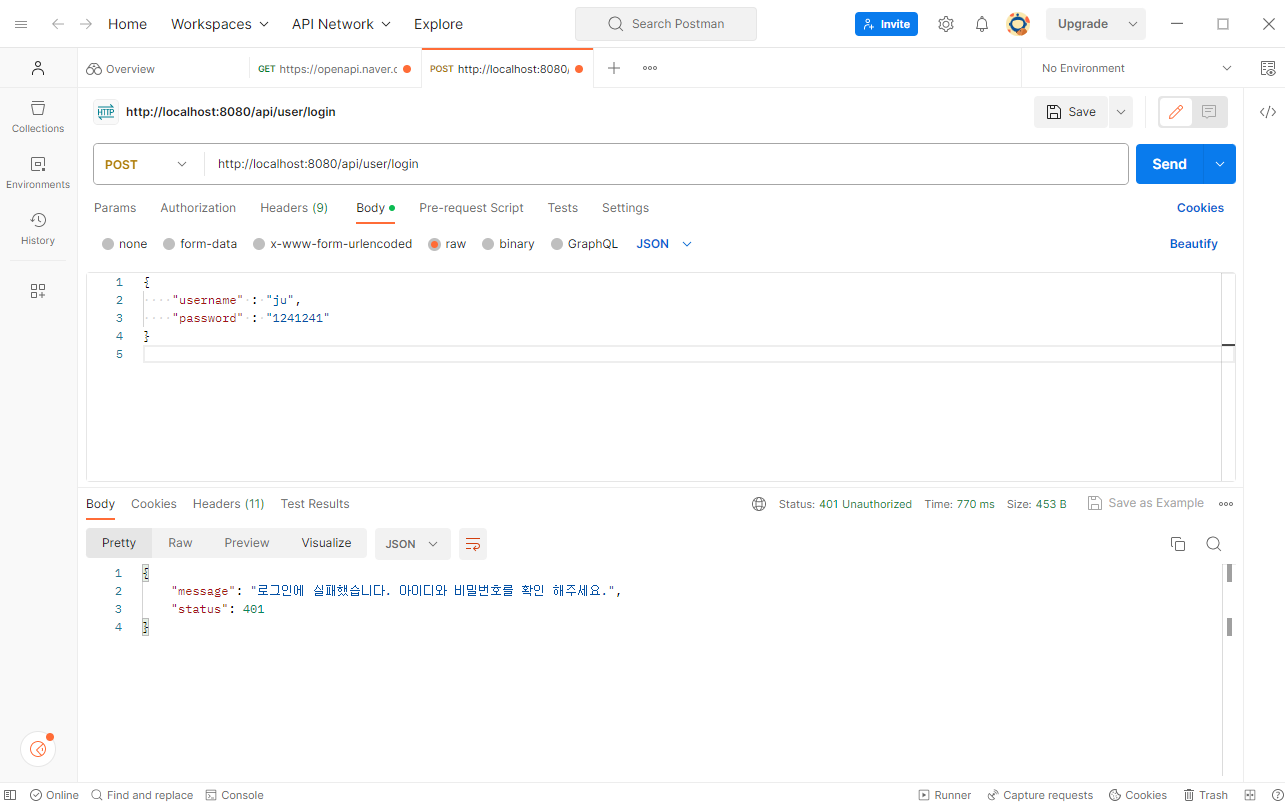Switch to the edit pencil mode
Image resolution: width=1285 pixels, height=806 pixels.
(x=1176, y=112)
